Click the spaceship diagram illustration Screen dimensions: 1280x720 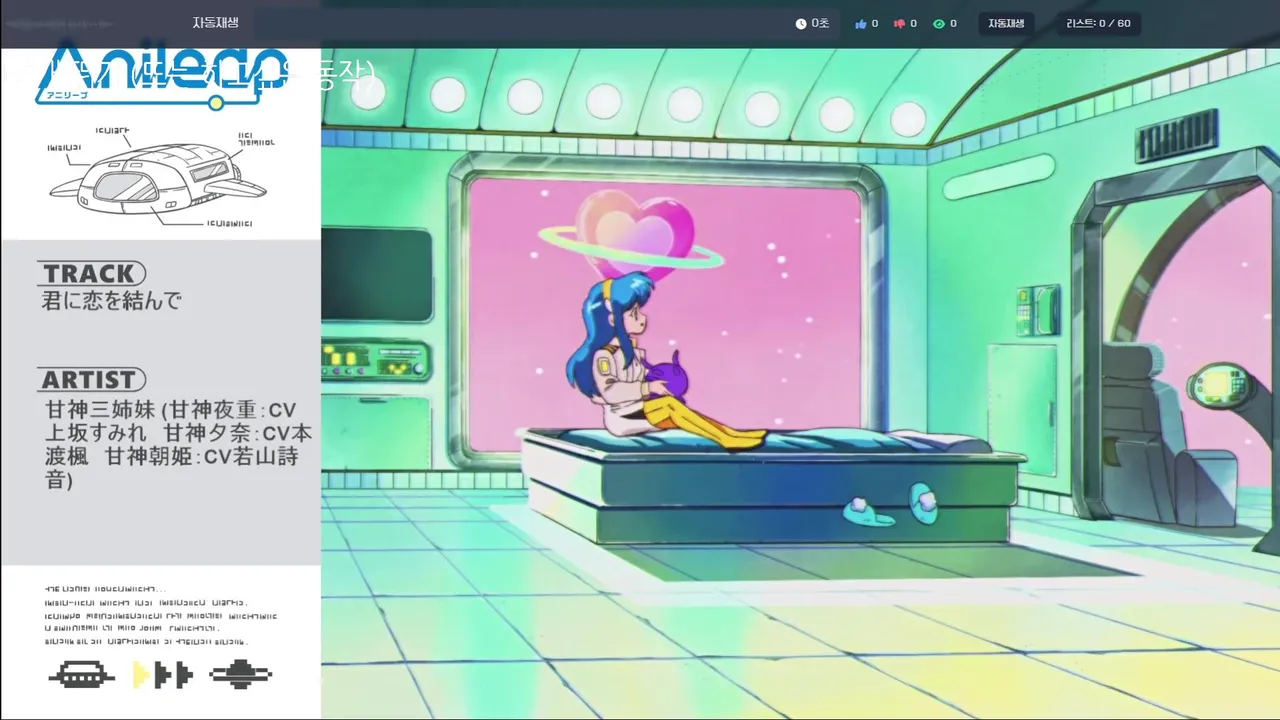point(160,177)
